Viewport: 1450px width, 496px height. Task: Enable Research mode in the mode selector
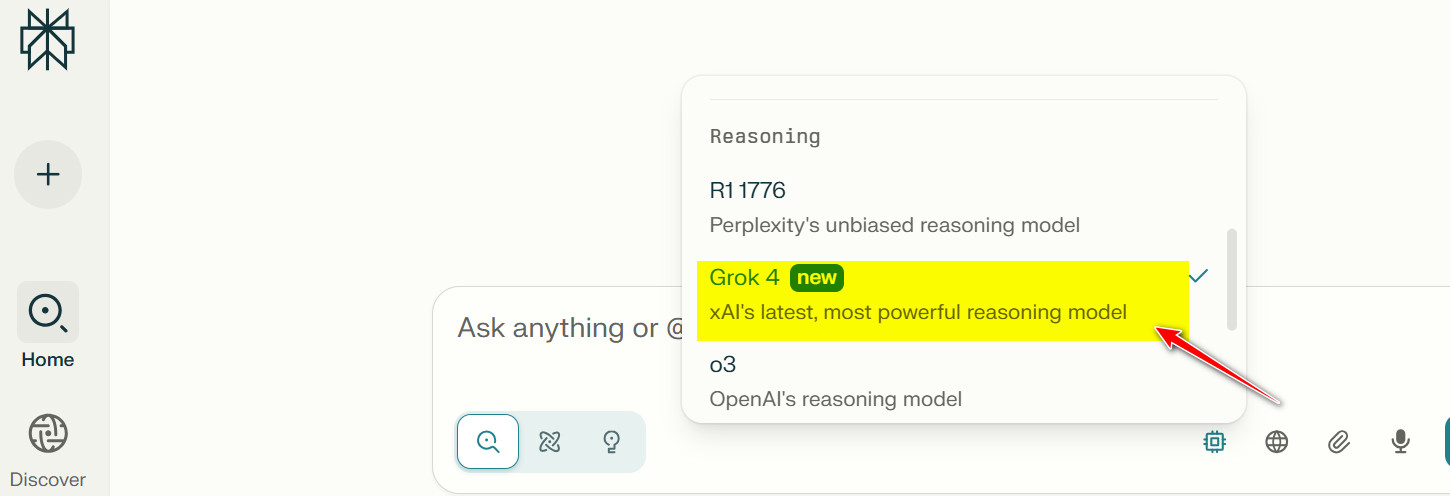tap(550, 441)
